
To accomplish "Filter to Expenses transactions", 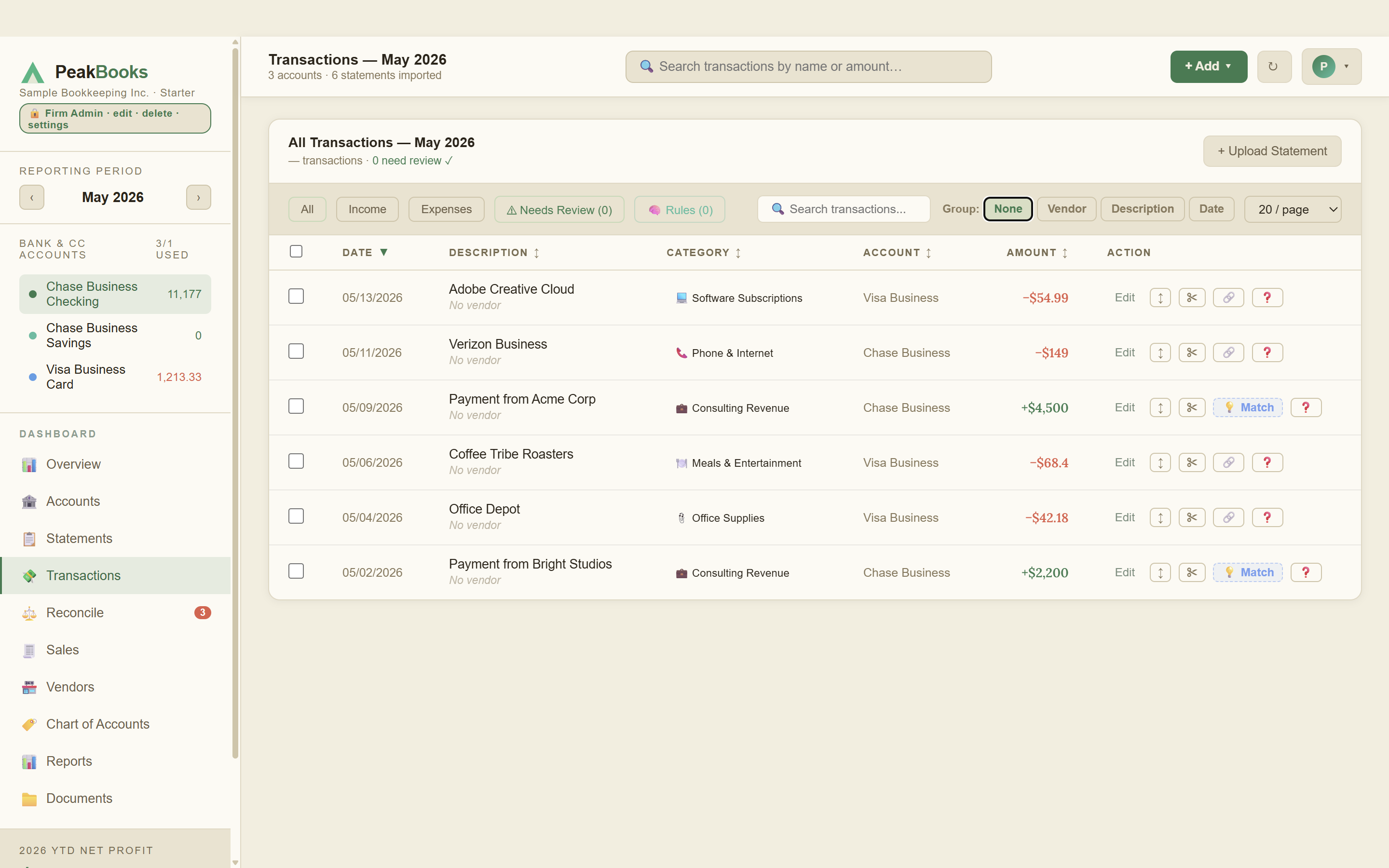I will pyautogui.click(x=447, y=210).
